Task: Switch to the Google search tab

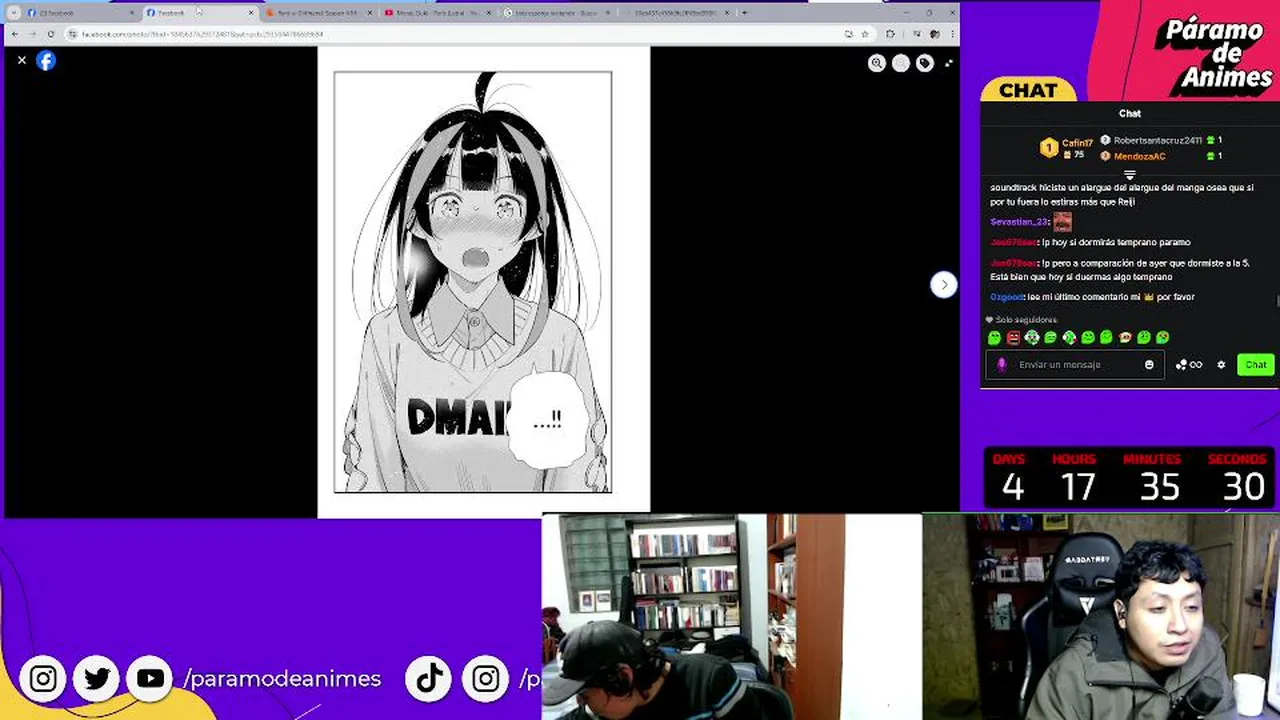Action: point(556,13)
